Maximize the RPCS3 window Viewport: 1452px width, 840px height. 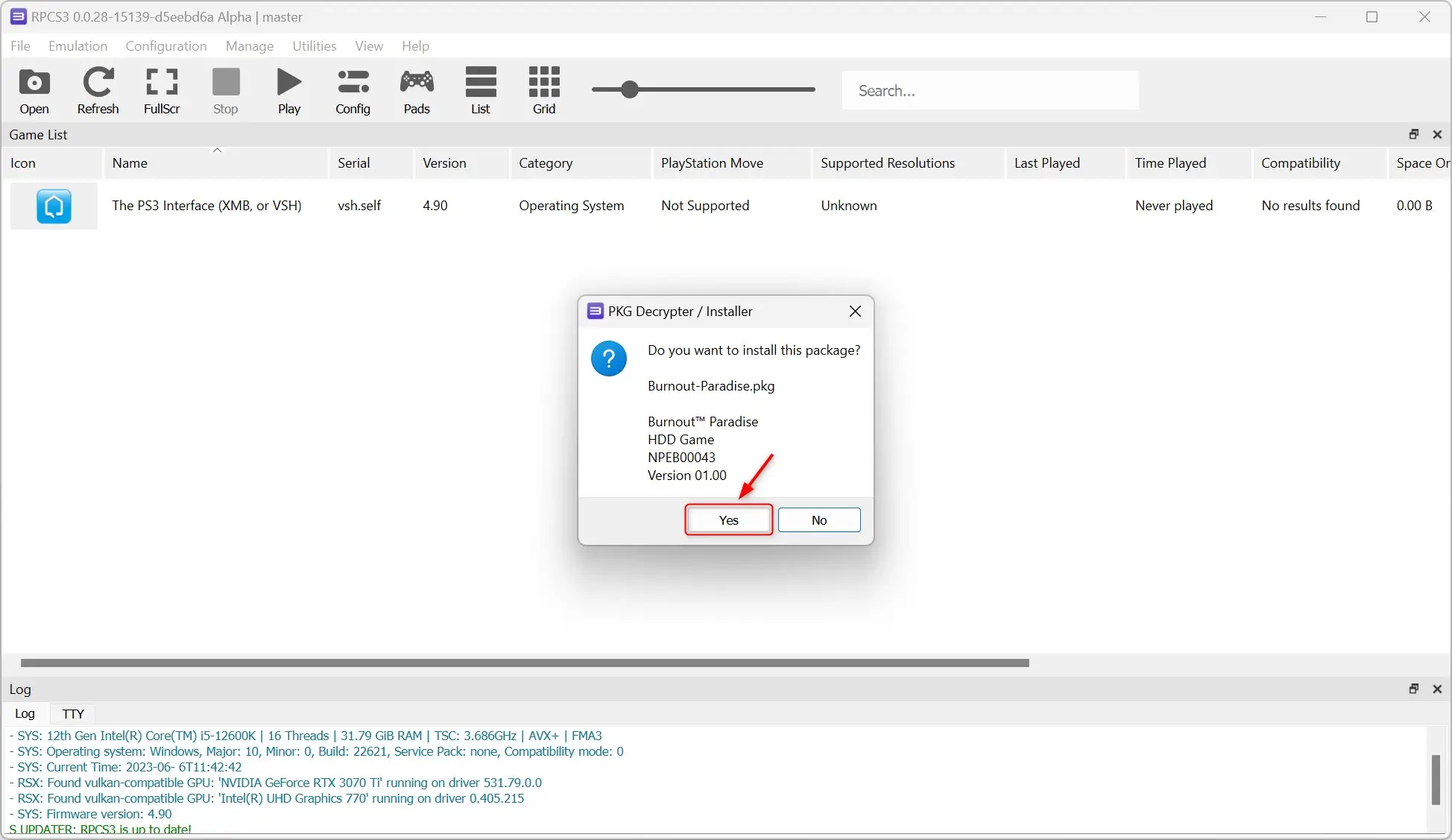[x=1371, y=16]
